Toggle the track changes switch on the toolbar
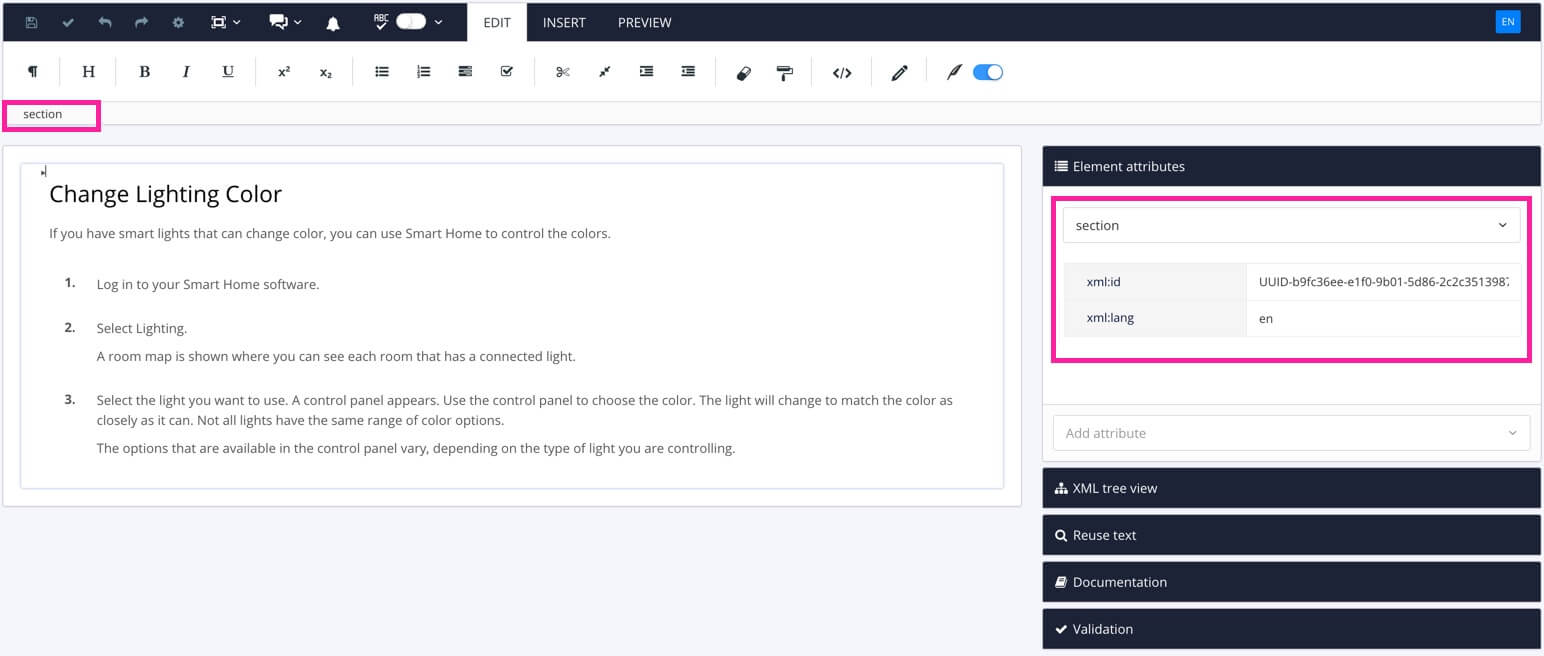The image size is (1544, 656). click(x=411, y=20)
